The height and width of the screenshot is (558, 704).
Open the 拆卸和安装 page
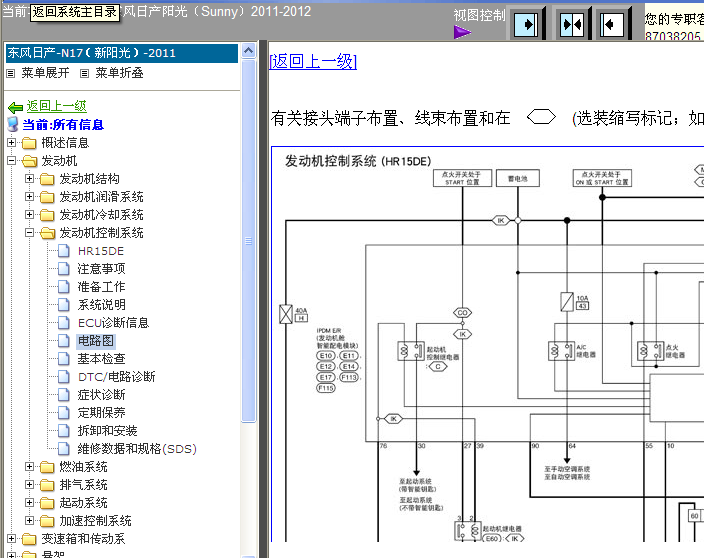click(107, 431)
